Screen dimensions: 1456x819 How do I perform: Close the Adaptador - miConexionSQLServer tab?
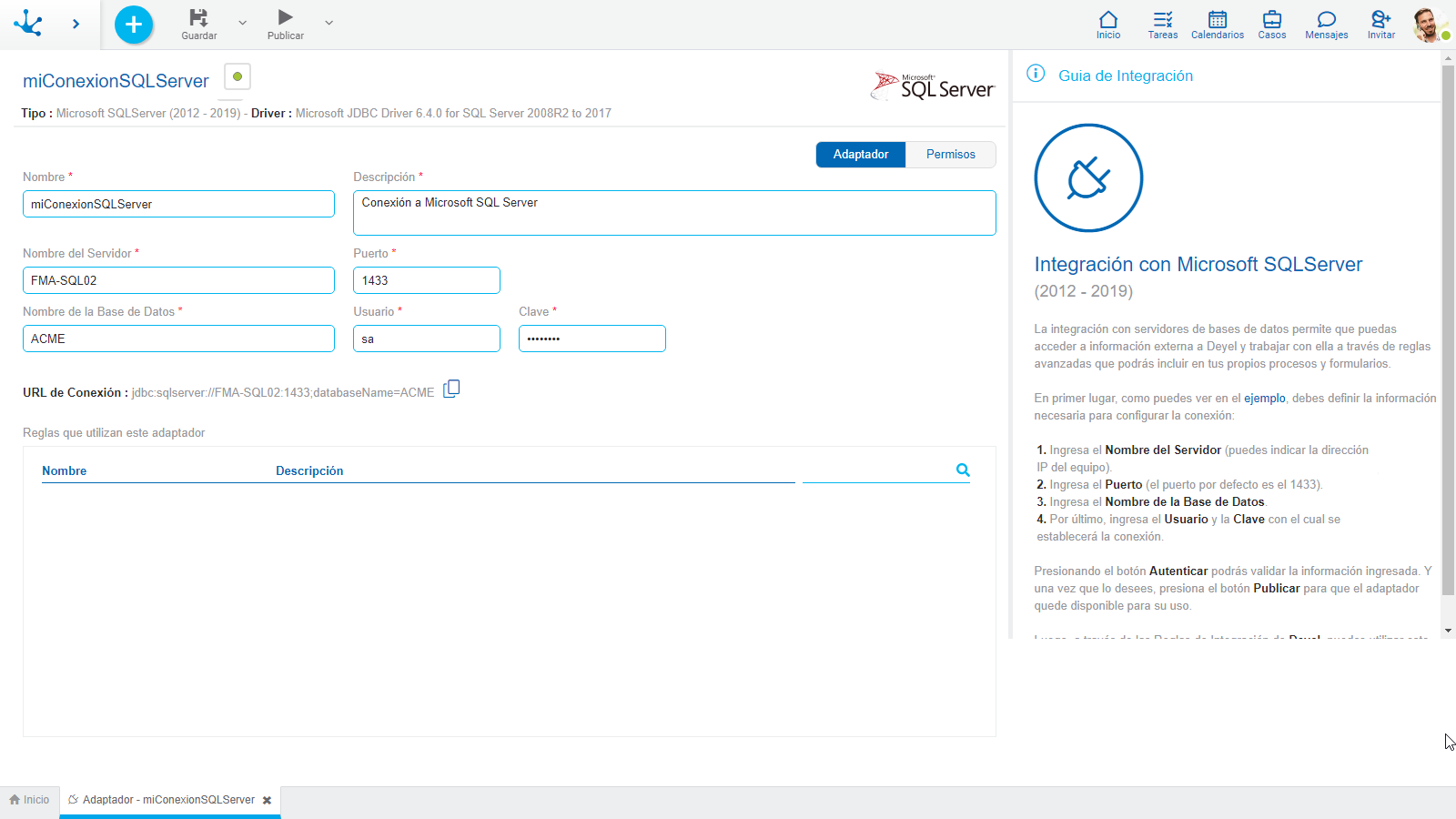pyautogui.click(x=267, y=801)
